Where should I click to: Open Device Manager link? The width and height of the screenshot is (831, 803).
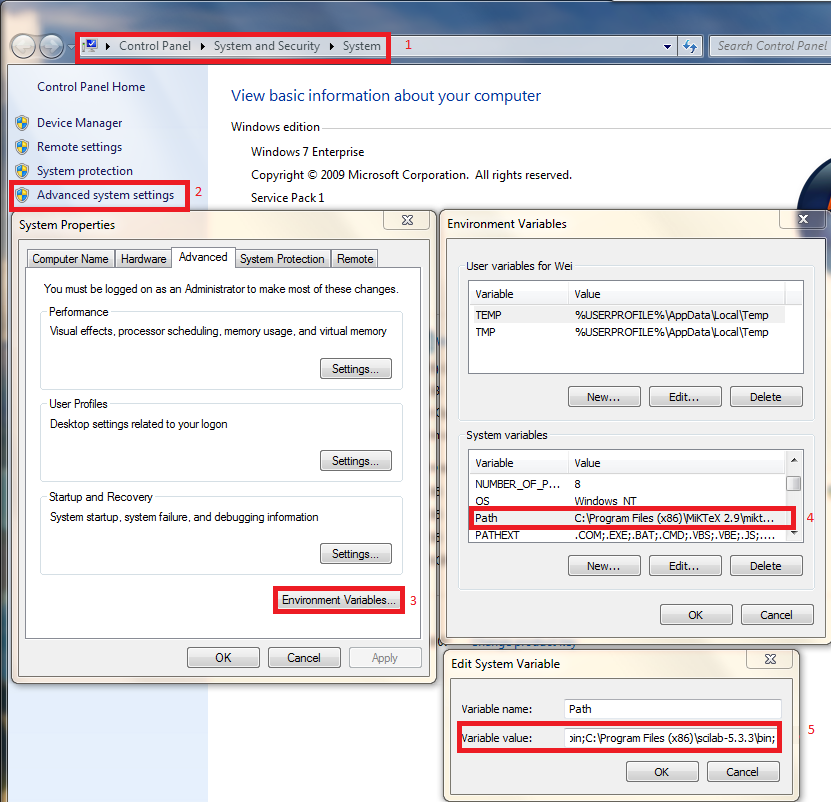click(79, 123)
